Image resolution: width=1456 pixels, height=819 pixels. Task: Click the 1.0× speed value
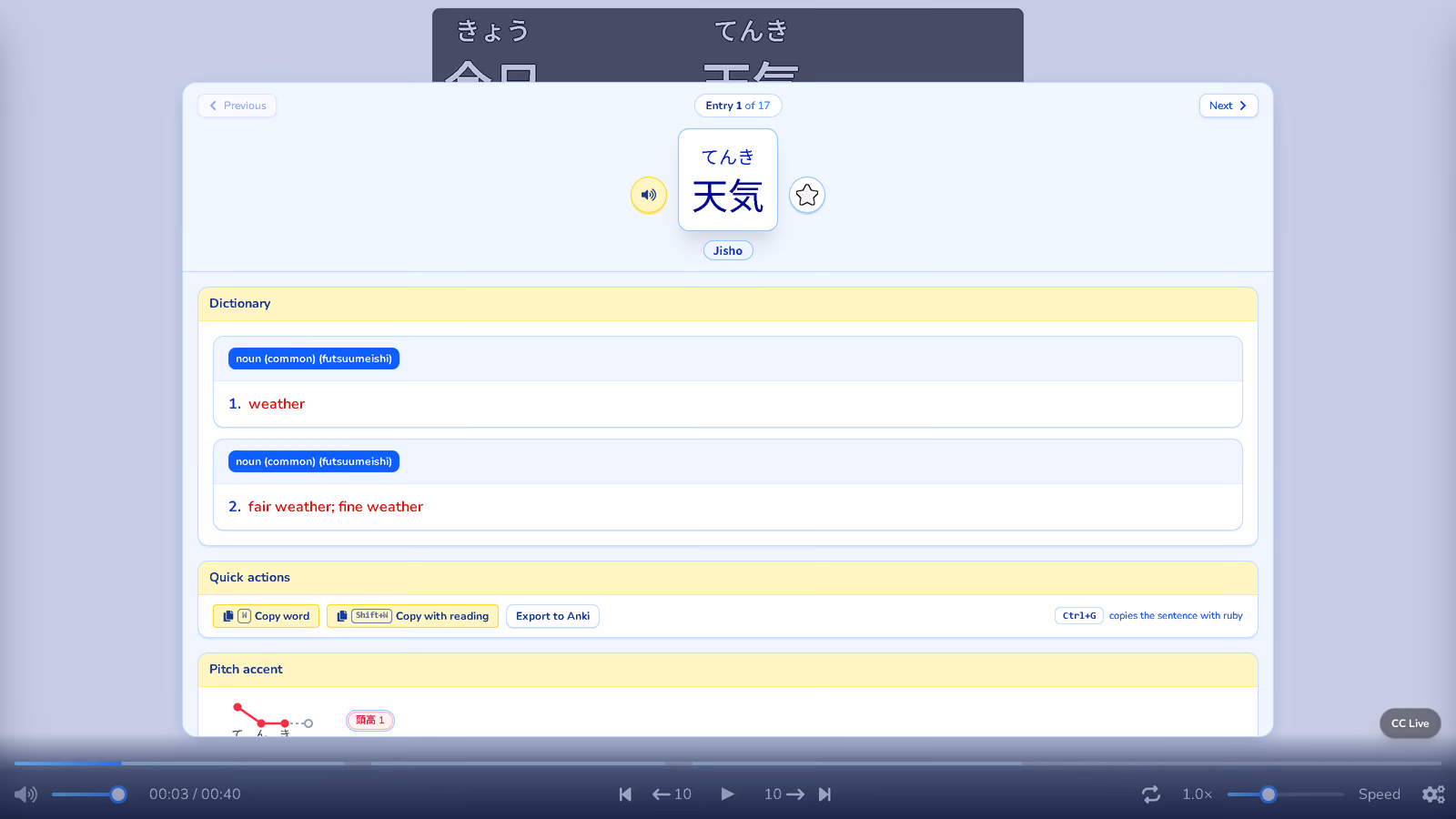pos(1198,794)
